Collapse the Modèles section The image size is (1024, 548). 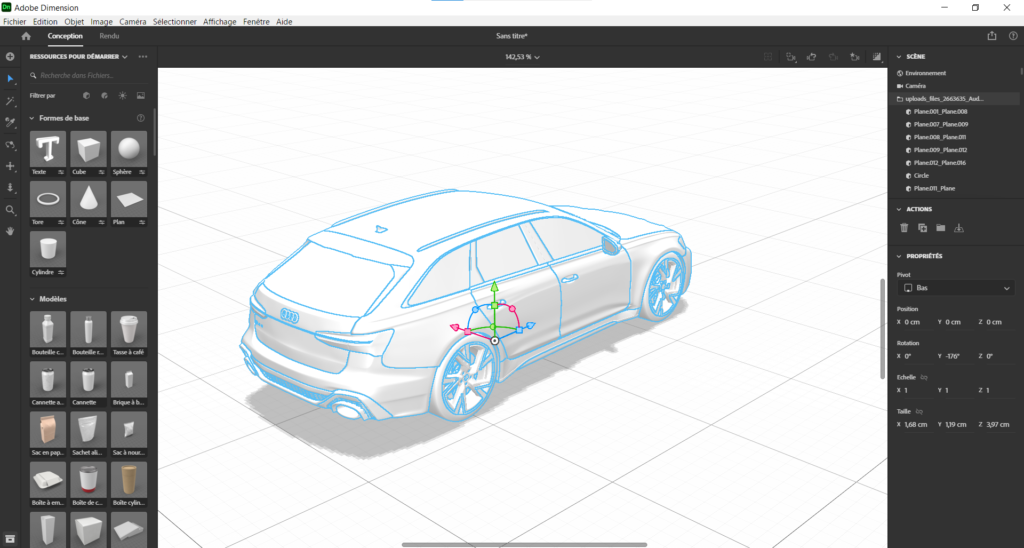pyautogui.click(x=31, y=299)
